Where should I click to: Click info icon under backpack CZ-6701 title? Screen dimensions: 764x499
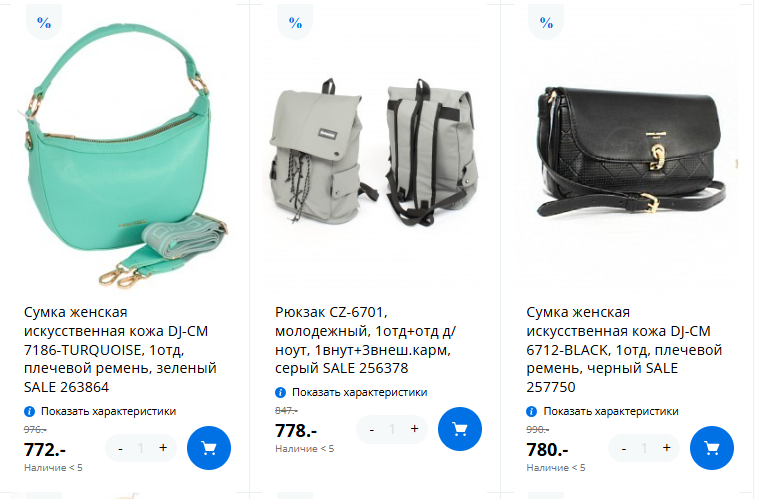(x=280, y=392)
